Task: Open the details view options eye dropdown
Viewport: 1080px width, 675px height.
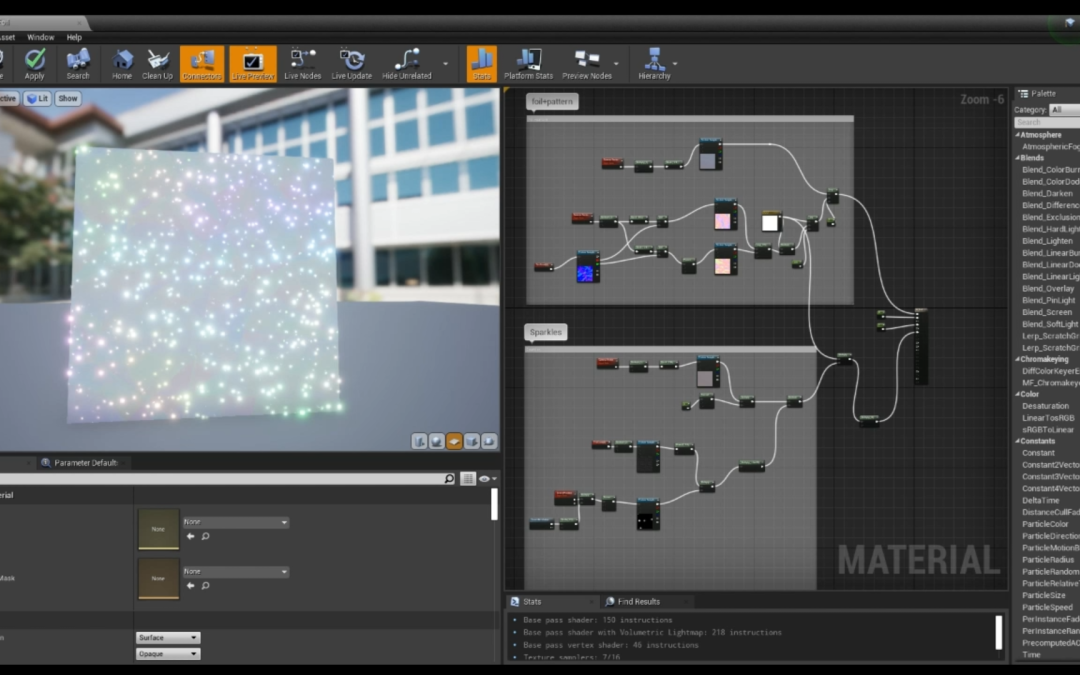Action: [487, 479]
